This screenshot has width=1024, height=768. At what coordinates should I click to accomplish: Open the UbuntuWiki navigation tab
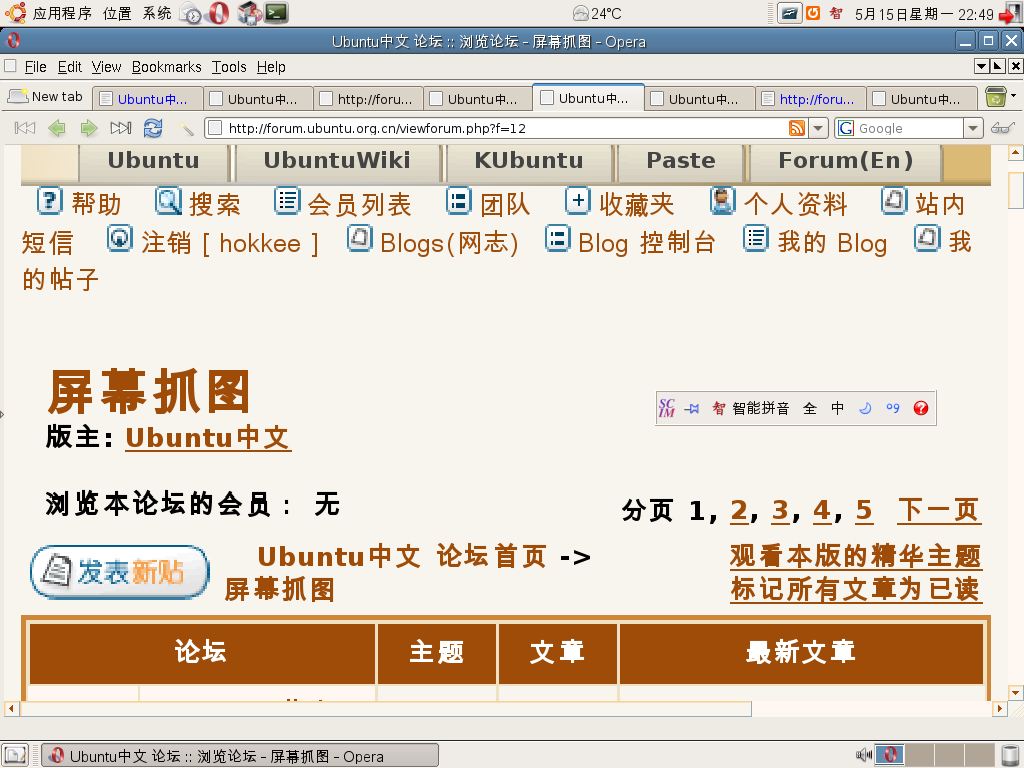click(x=337, y=162)
